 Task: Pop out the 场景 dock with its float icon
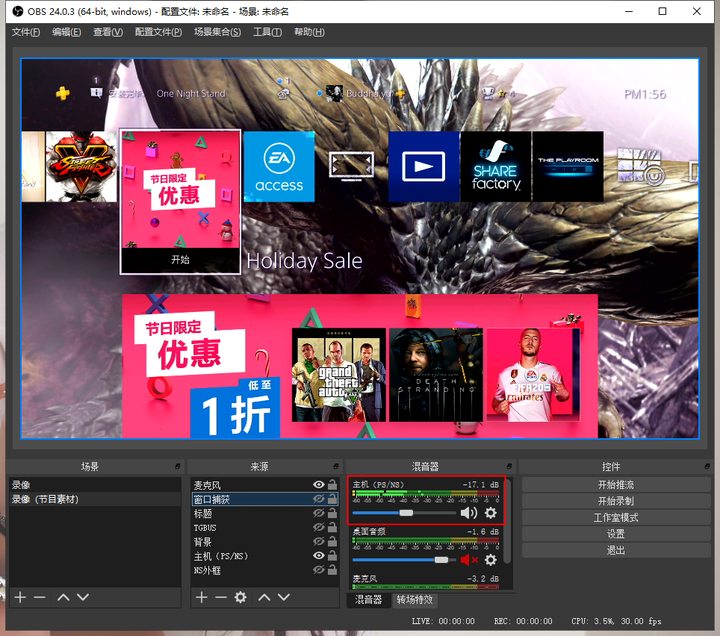coord(178,466)
